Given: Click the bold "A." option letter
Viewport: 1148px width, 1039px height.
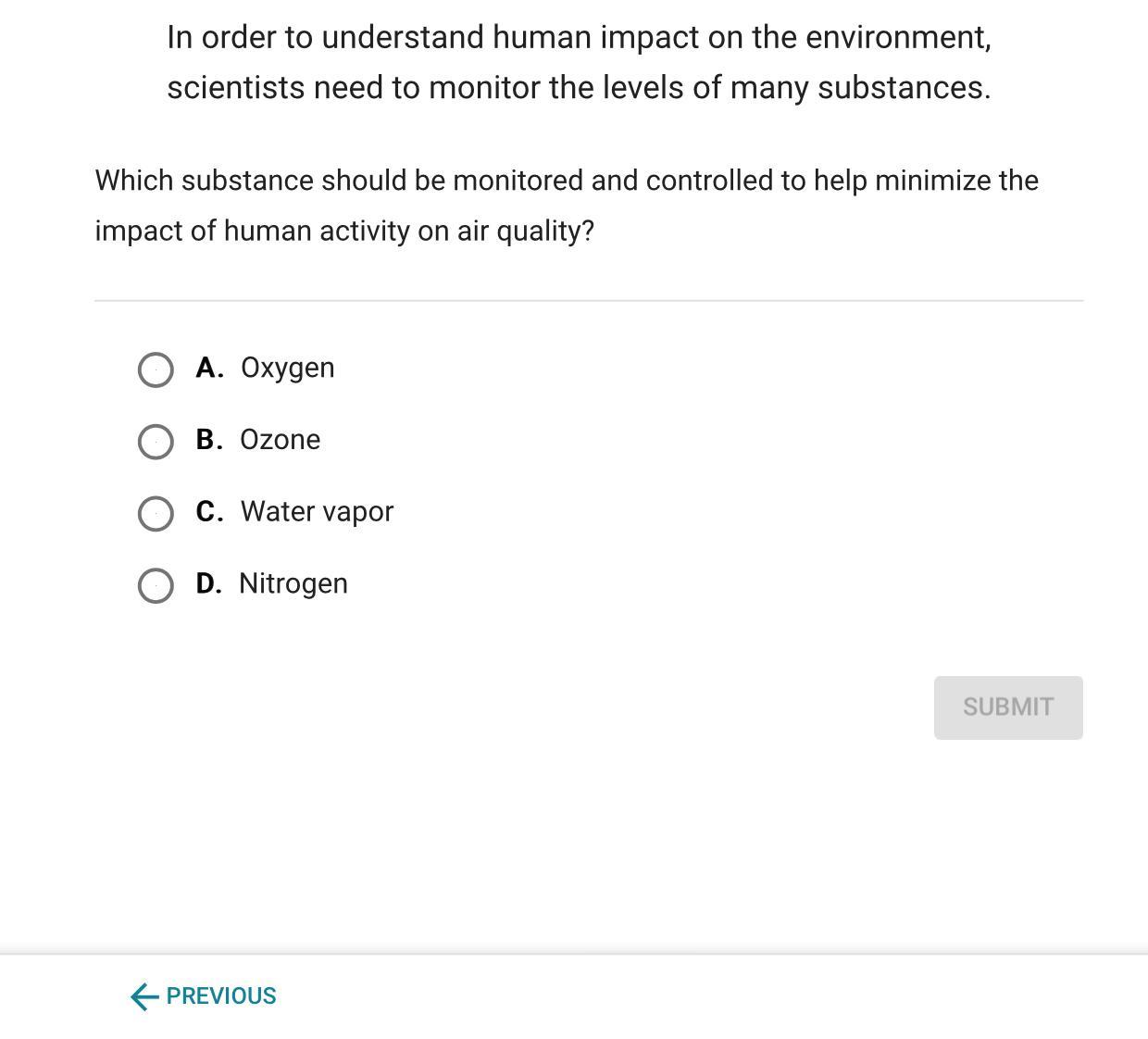Looking at the screenshot, I should pos(209,368).
